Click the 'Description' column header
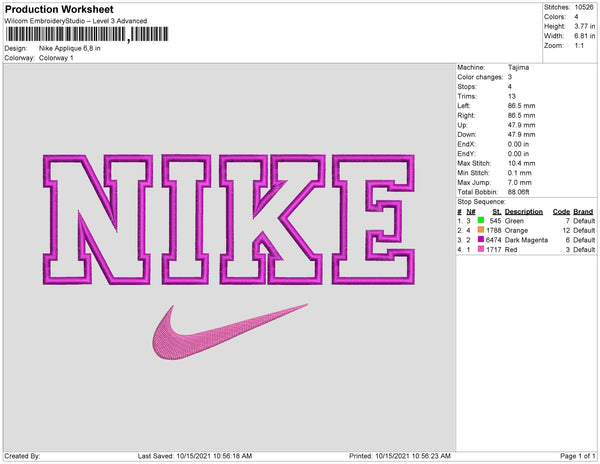Image resolution: width=600 pixels, height=464 pixels. (524, 212)
